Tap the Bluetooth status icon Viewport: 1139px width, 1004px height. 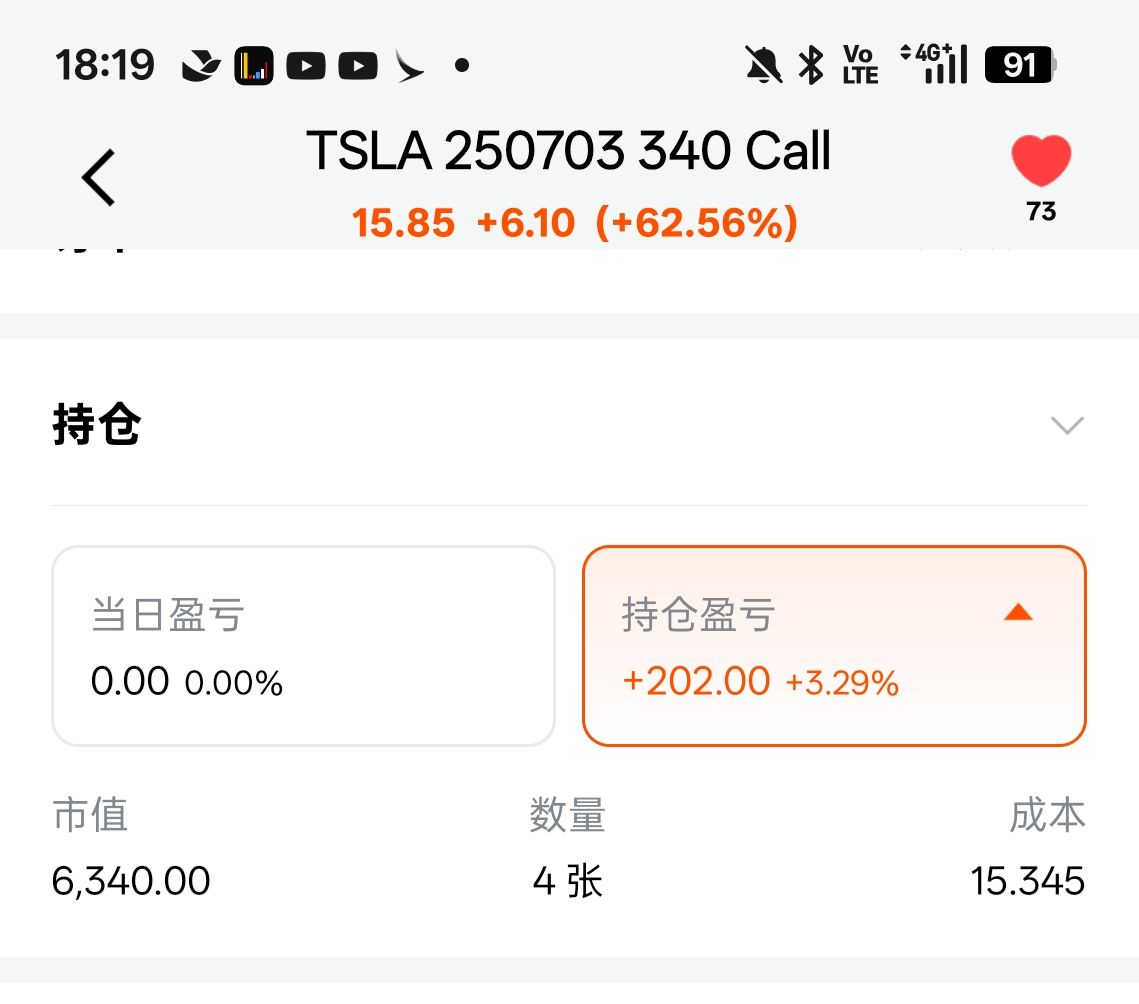810,66
